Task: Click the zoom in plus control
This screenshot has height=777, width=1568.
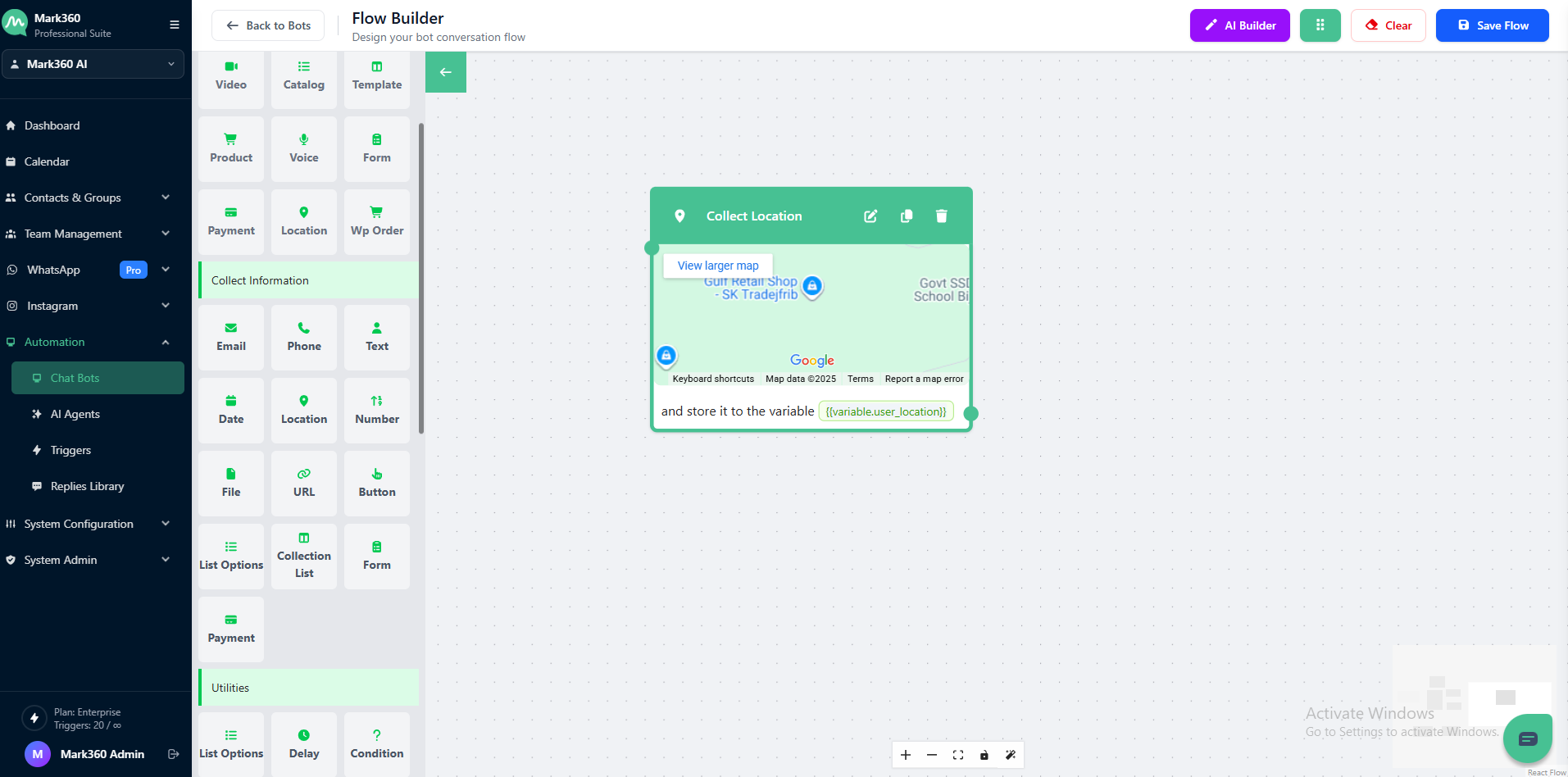Action: coord(906,755)
